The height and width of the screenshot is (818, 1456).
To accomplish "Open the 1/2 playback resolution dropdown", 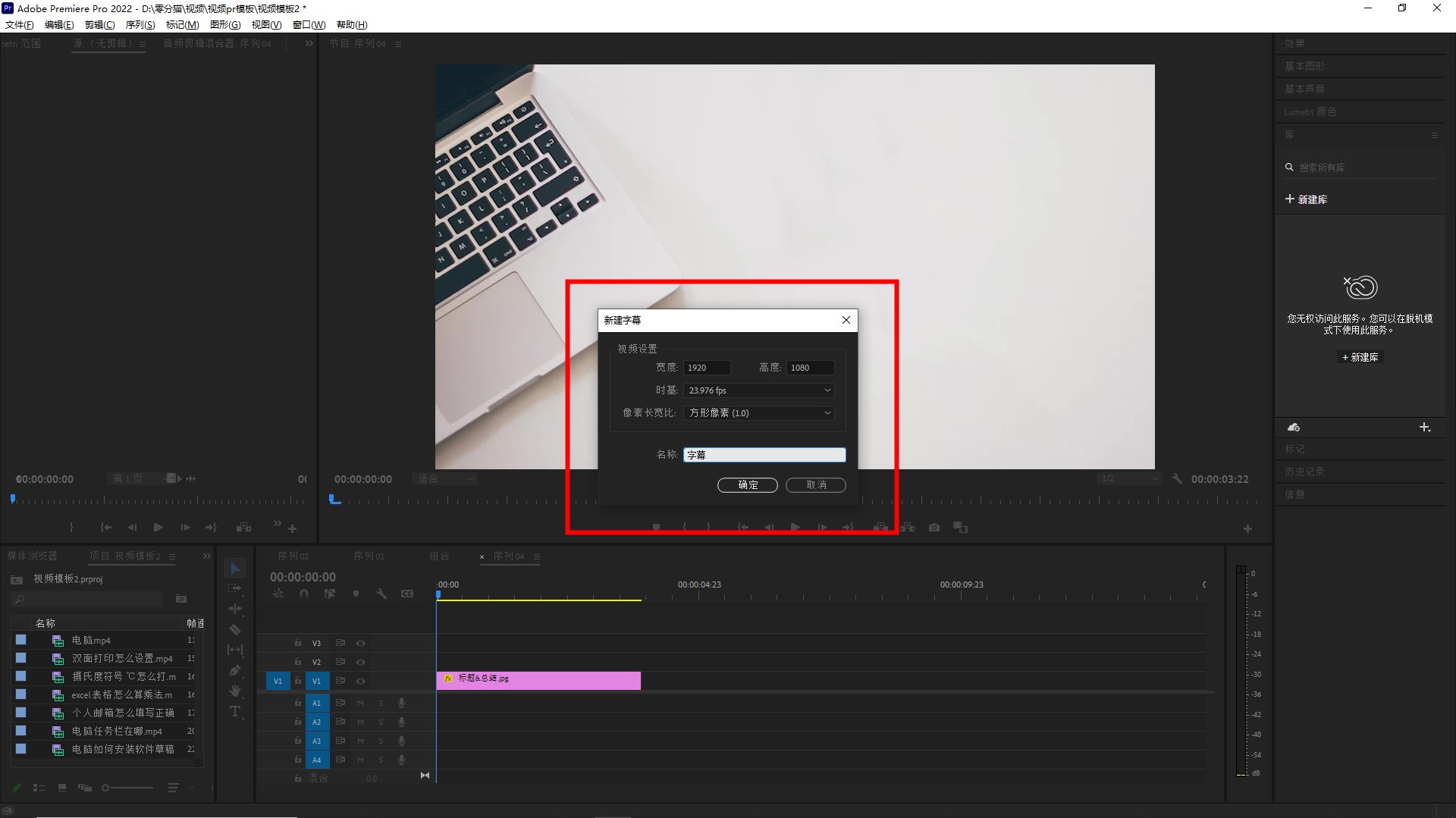I will [x=1128, y=479].
